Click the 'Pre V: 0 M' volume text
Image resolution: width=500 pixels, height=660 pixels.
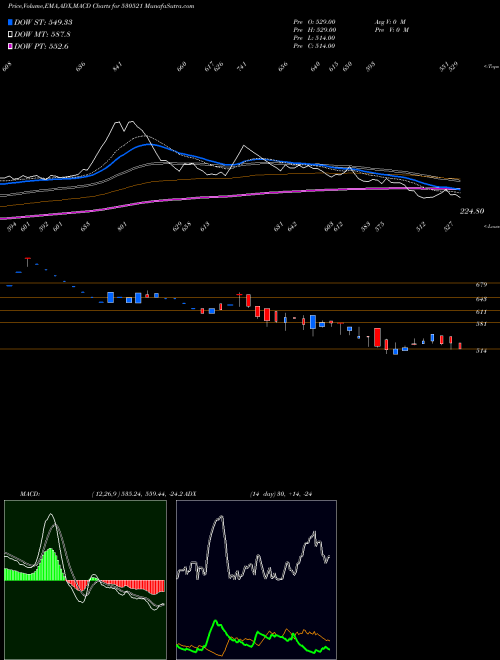[392, 30]
